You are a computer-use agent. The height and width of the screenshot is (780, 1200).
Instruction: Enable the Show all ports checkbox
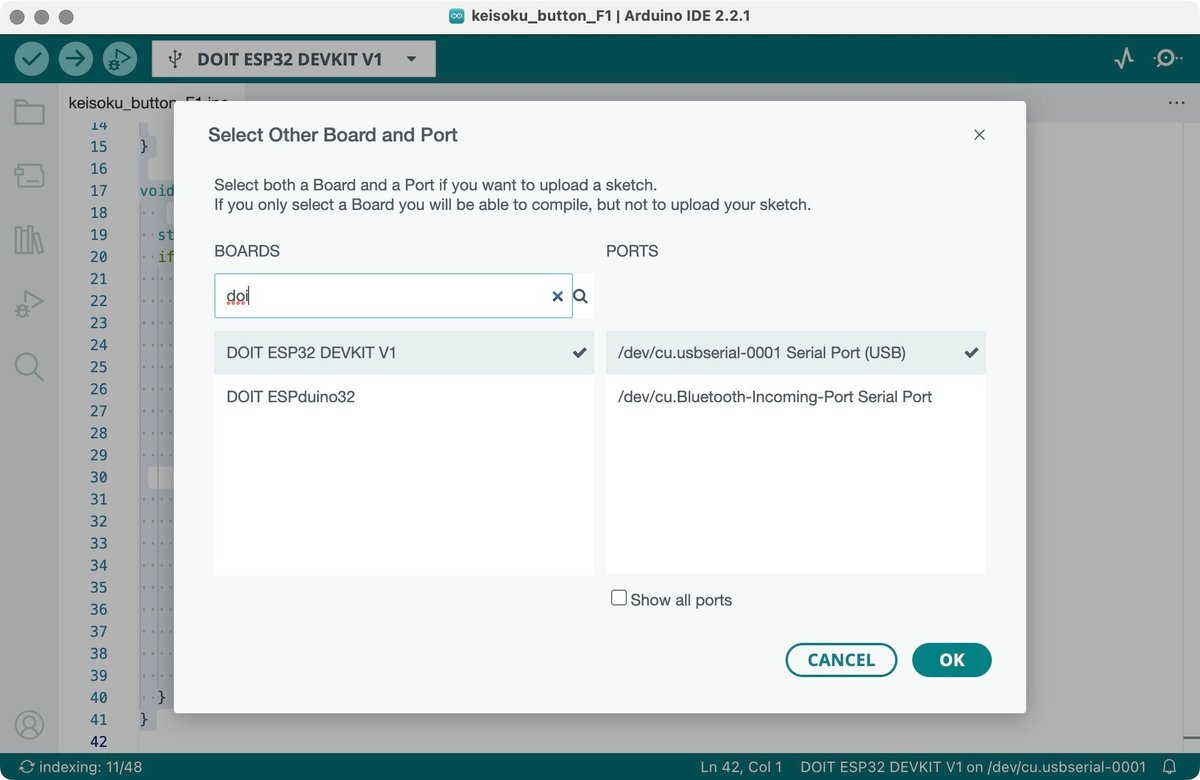click(x=619, y=598)
